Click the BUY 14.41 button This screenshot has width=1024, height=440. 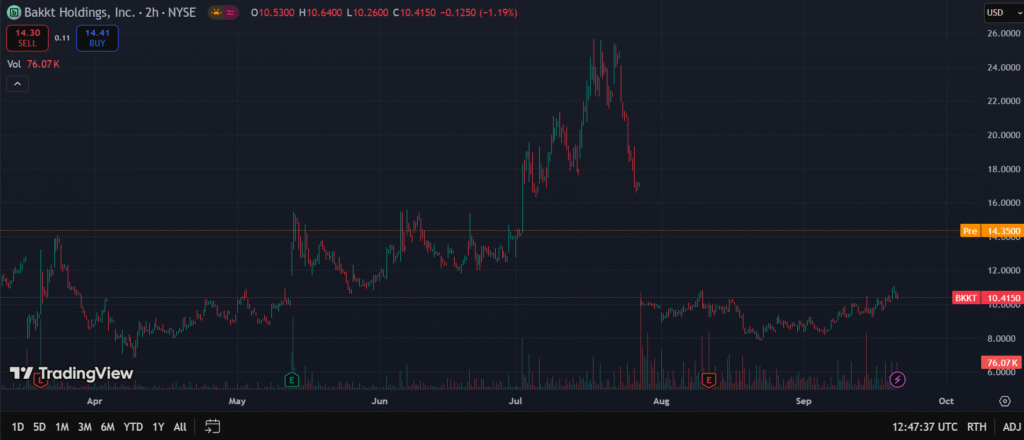click(x=97, y=38)
